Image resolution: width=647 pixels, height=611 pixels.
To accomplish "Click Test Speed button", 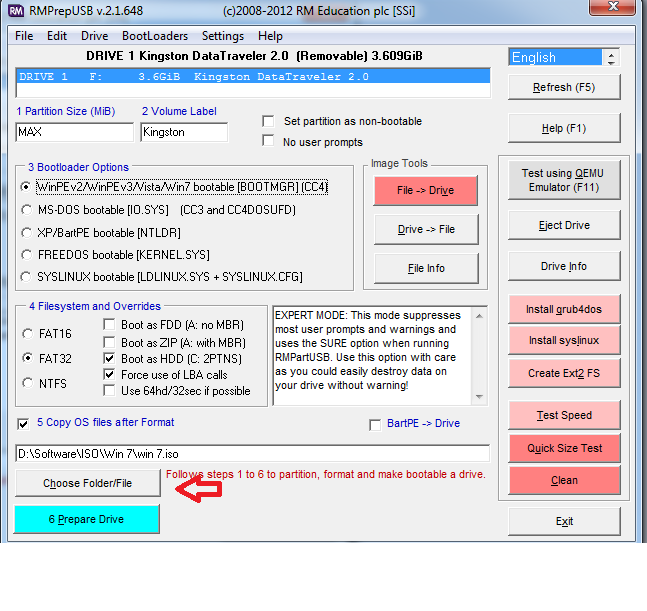I will (564, 415).
